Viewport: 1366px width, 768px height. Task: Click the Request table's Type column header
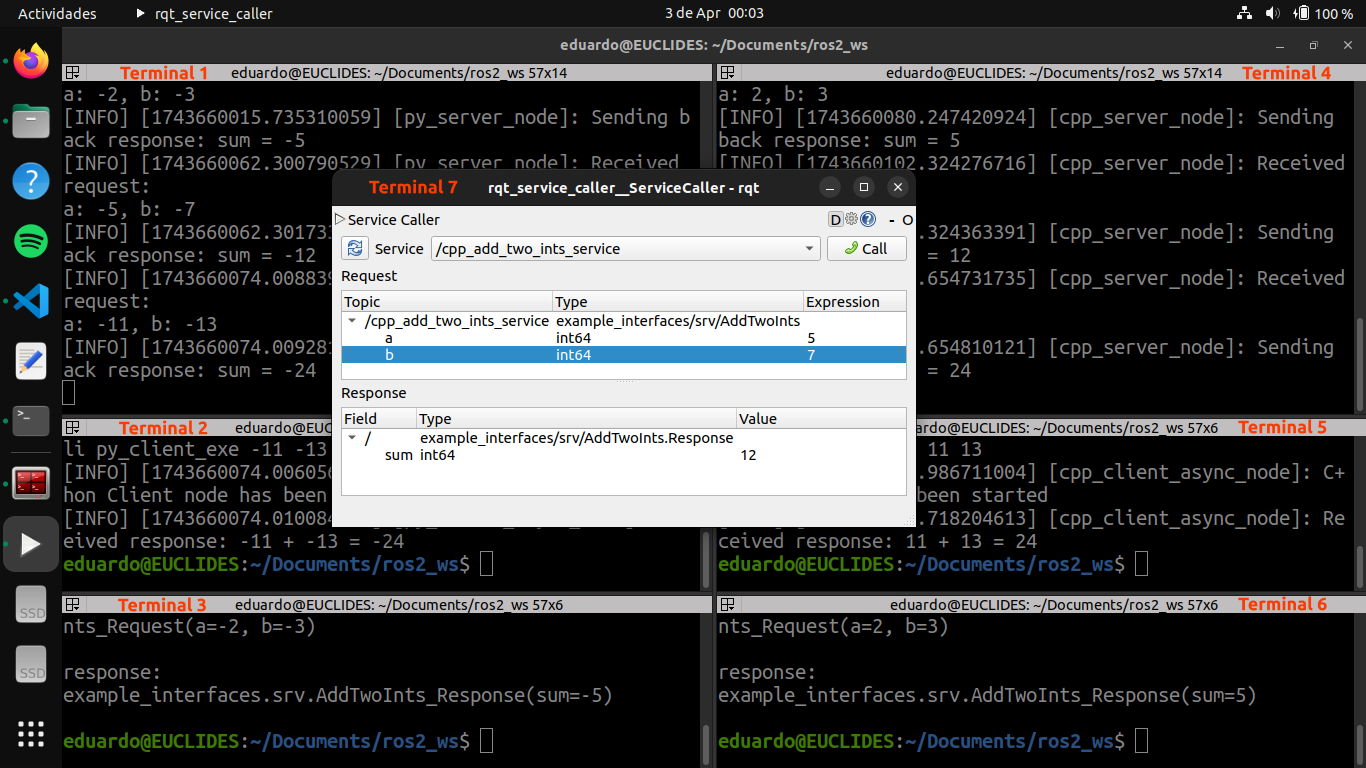tap(678, 302)
